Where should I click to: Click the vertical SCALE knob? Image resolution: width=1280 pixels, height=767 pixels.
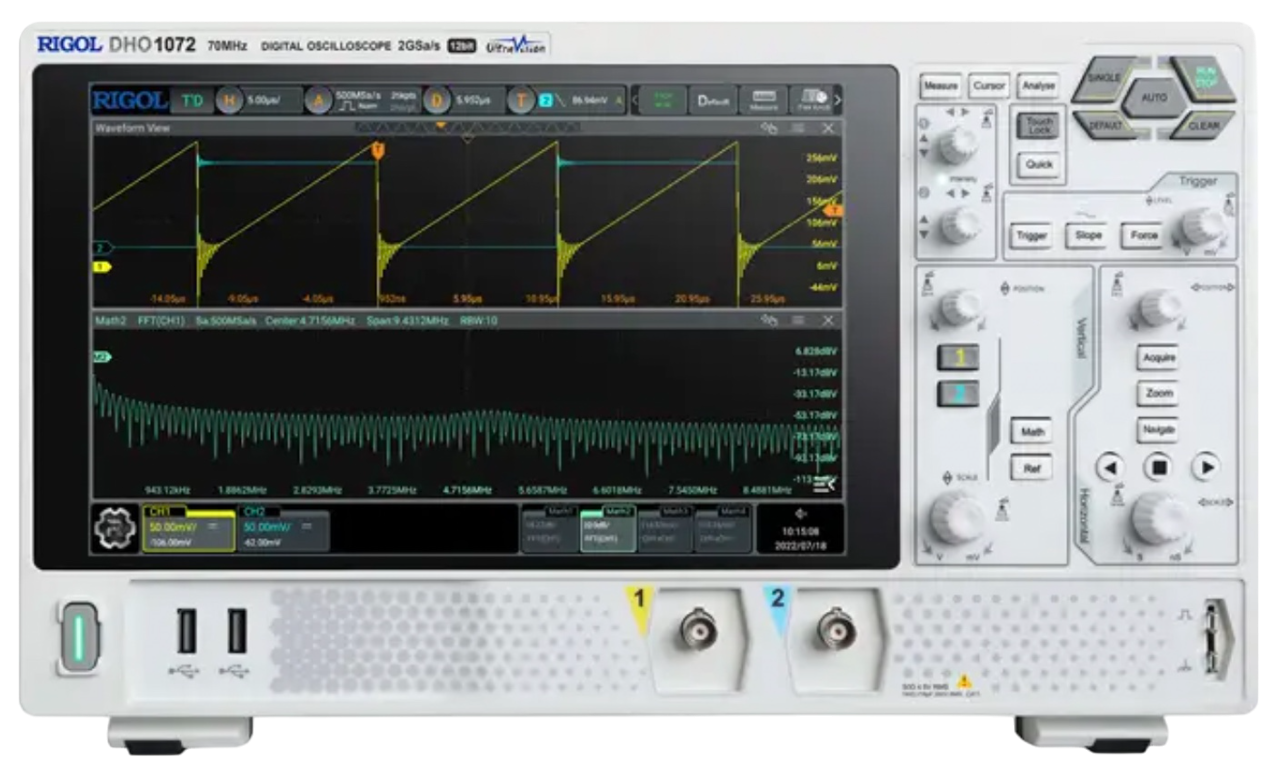click(x=958, y=517)
